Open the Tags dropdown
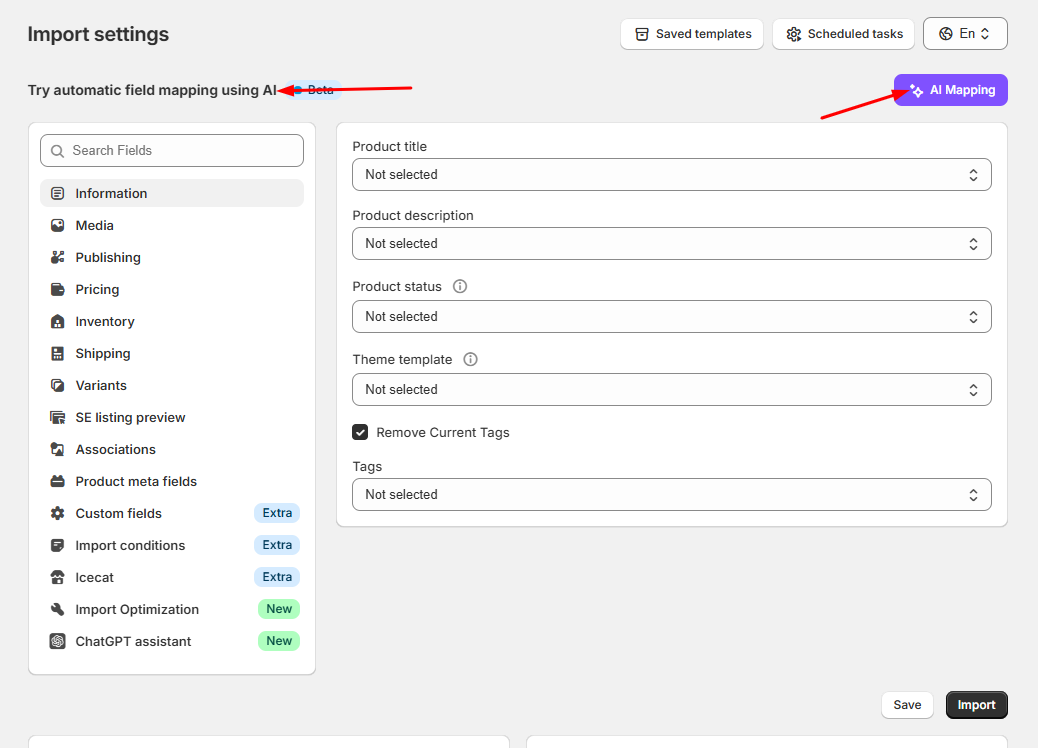The image size is (1038, 748). coord(671,494)
